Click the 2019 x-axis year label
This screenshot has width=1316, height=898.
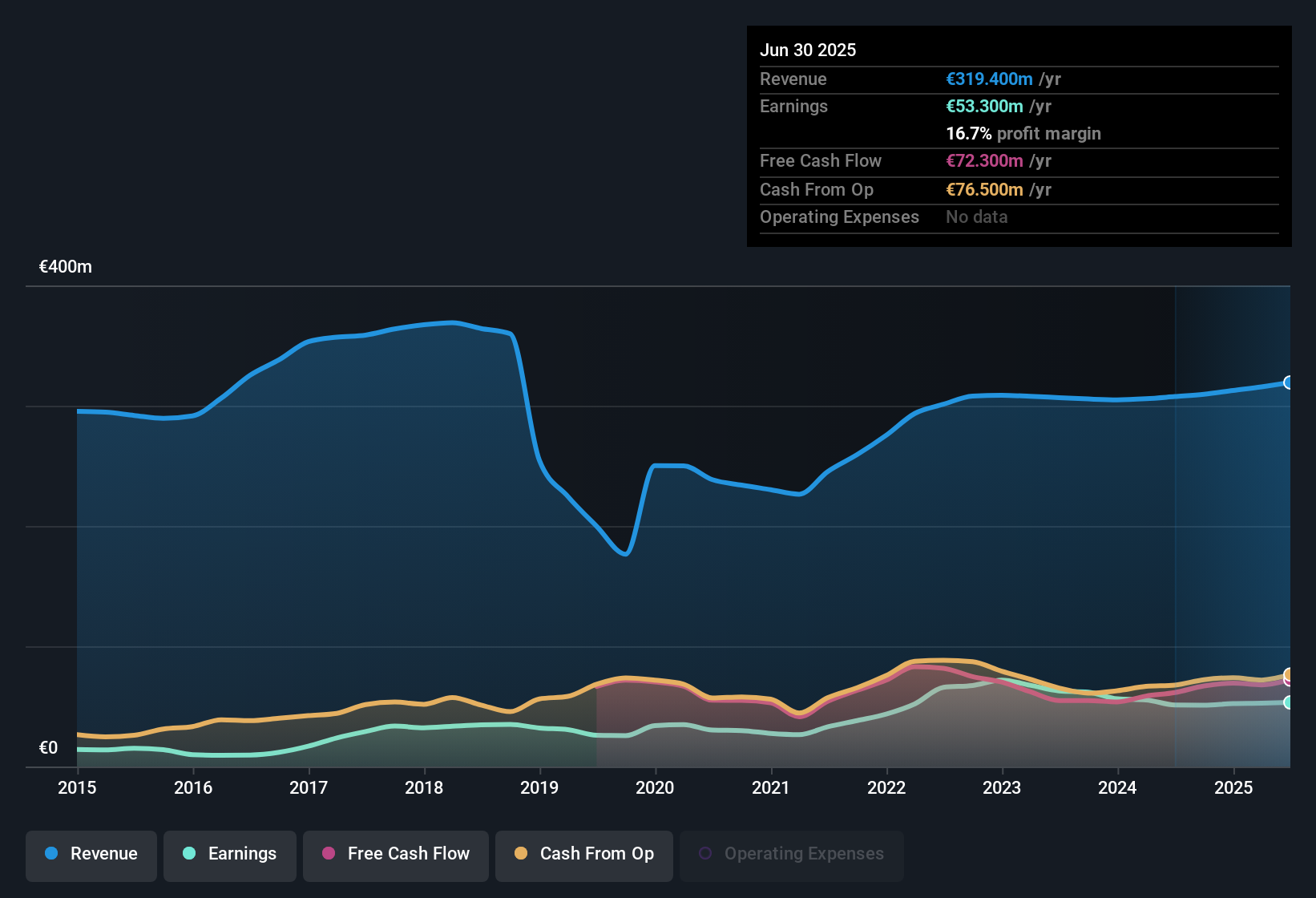(539, 788)
